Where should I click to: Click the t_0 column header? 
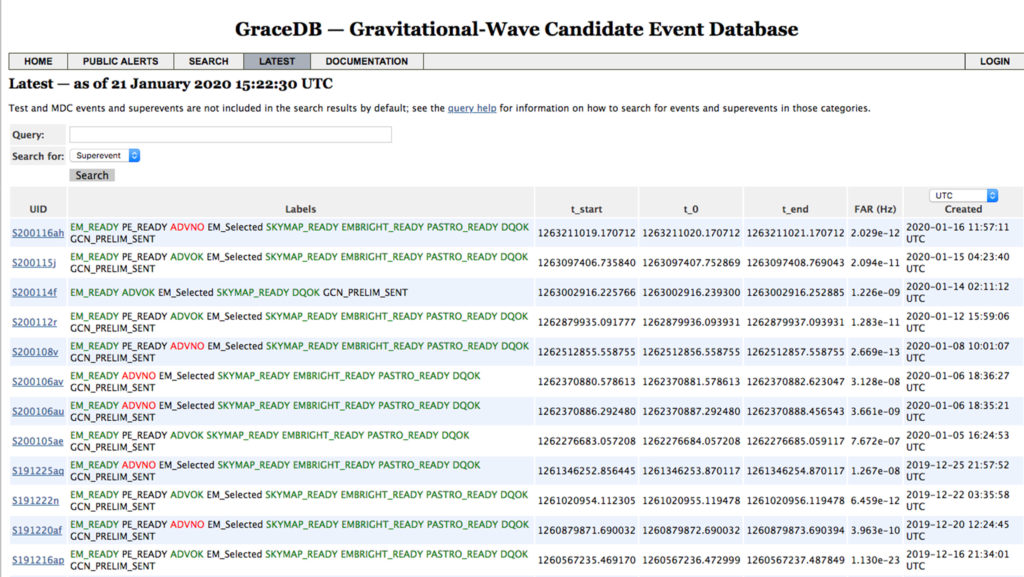691,209
